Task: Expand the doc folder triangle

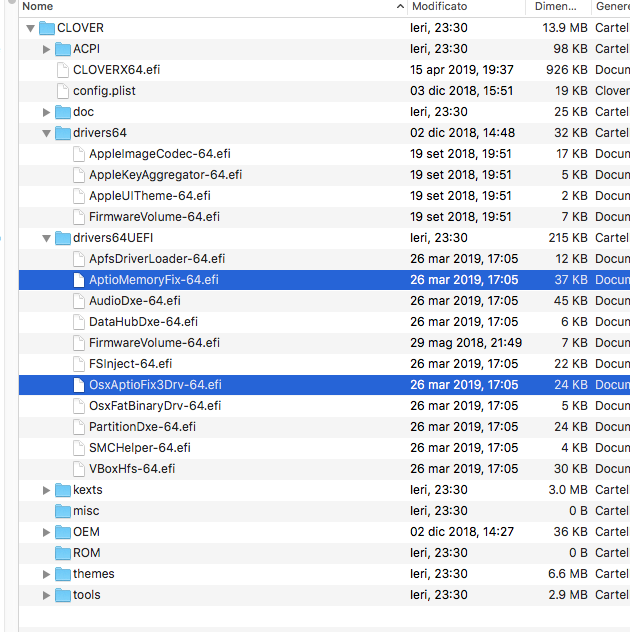Action: point(46,112)
